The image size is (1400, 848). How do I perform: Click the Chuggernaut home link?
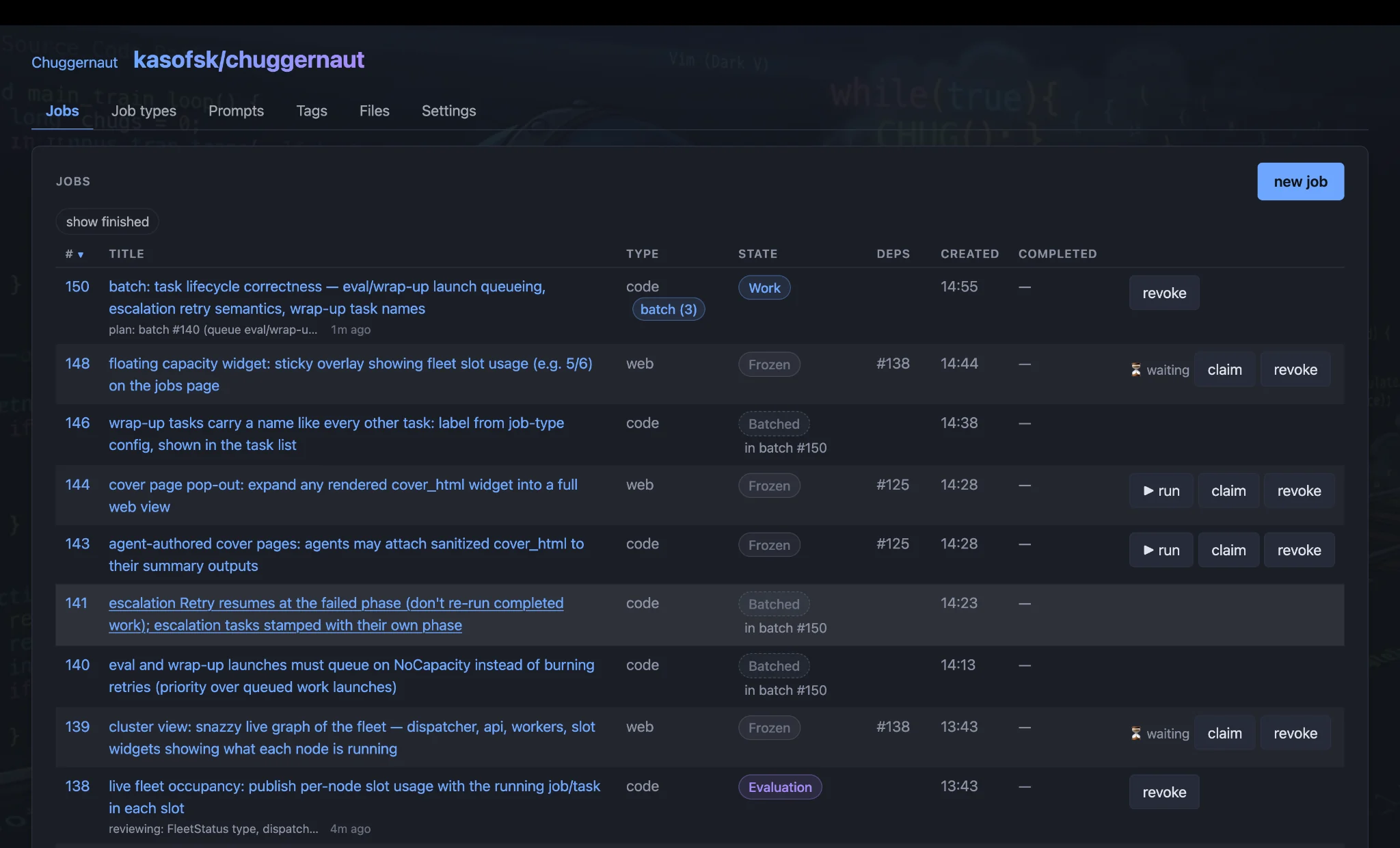tap(75, 62)
